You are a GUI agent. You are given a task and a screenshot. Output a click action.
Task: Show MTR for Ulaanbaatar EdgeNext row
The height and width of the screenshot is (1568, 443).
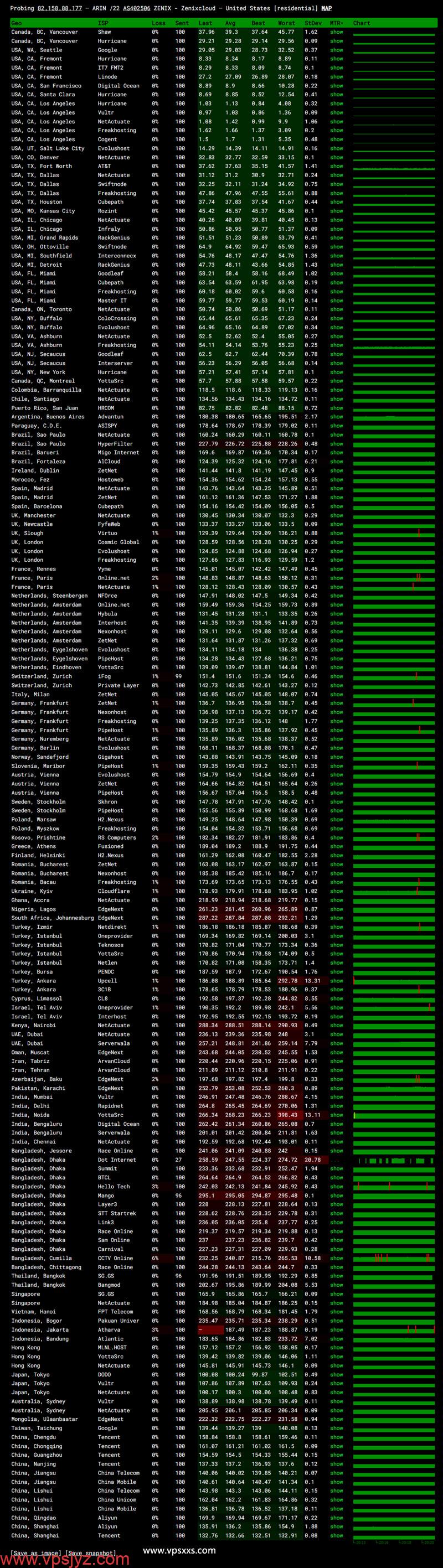(x=336, y=1420)
